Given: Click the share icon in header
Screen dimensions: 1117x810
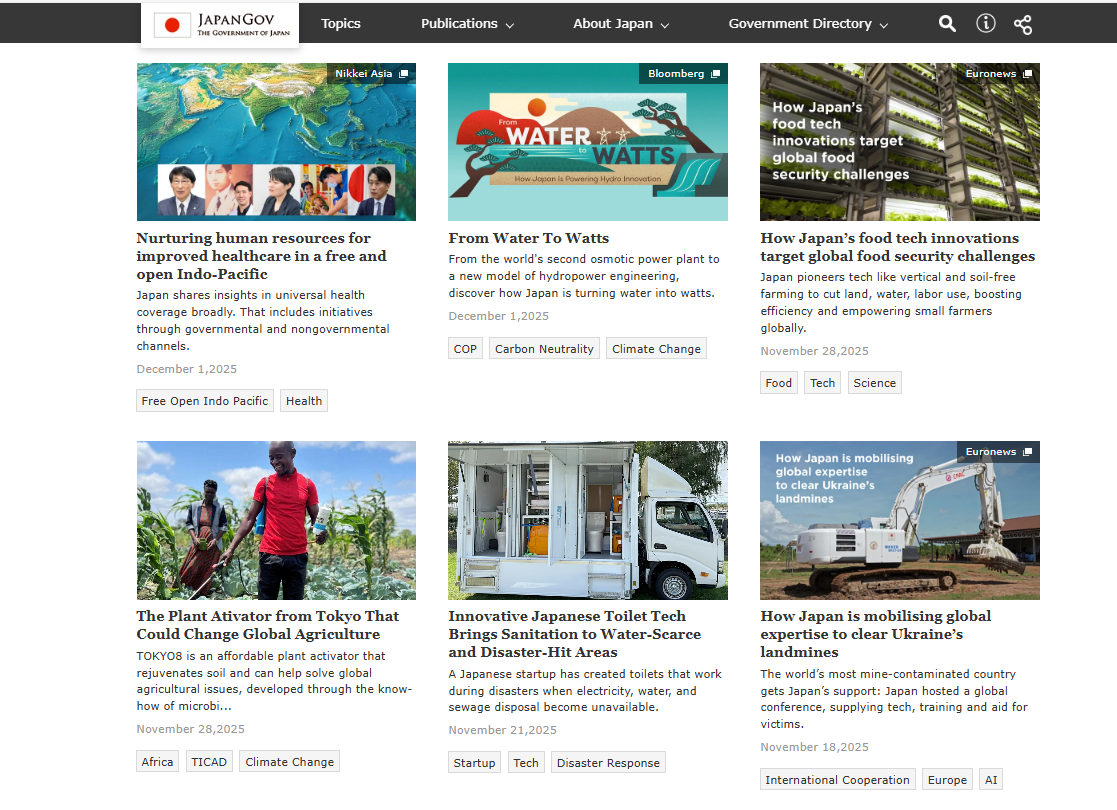Looking at the screenshot, I should [x=1022, y=24].
